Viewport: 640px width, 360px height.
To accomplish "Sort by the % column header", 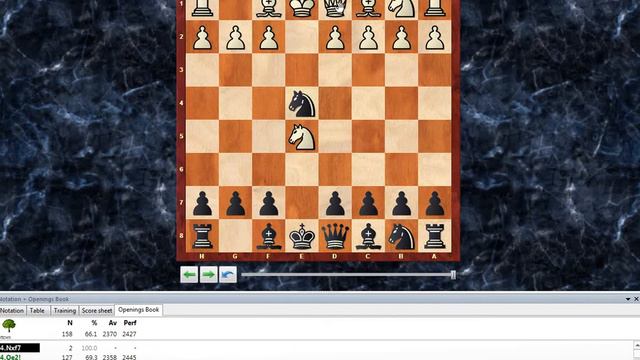I will point(94,323).
